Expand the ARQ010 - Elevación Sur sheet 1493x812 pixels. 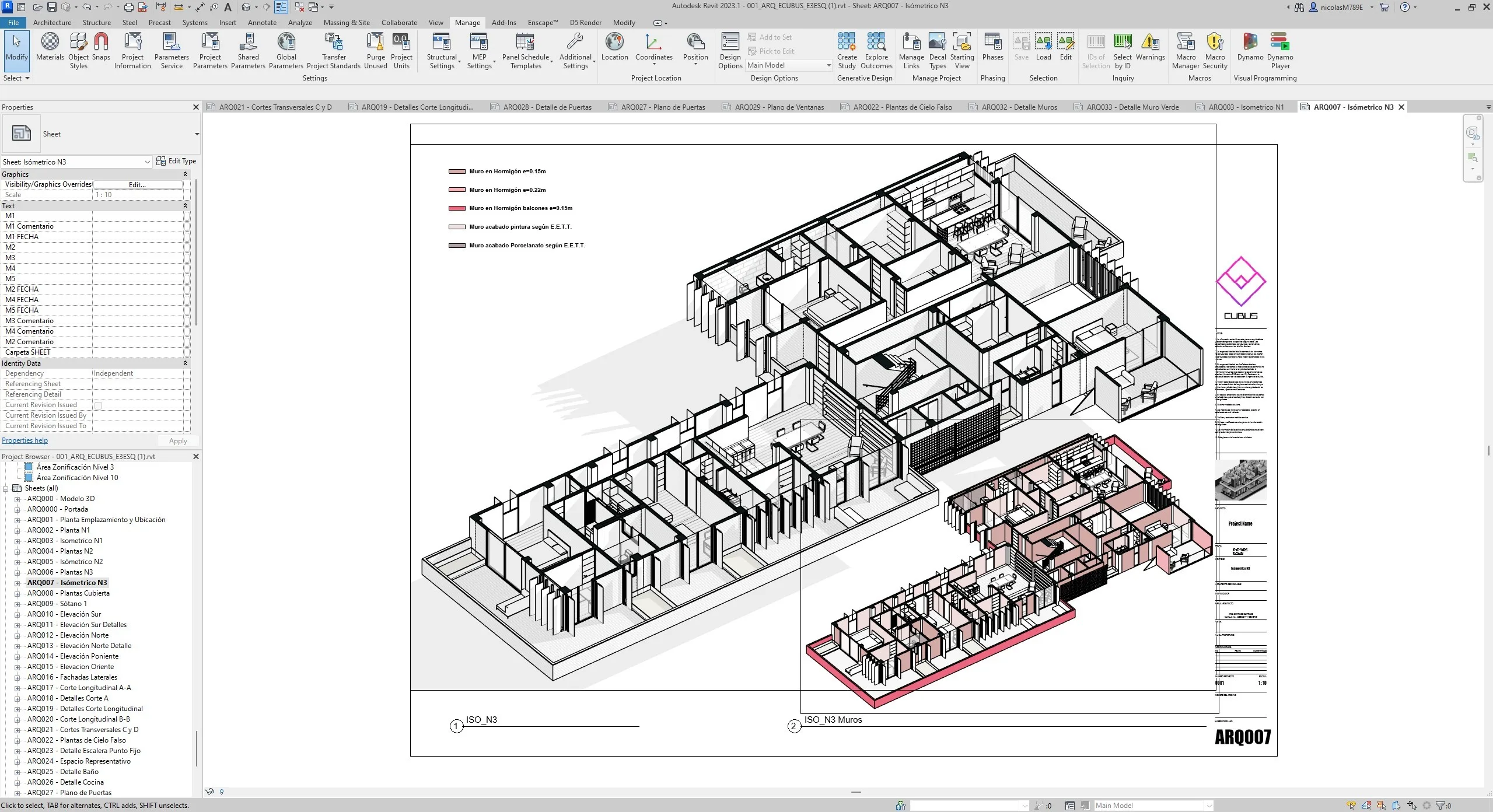[17, 615]
